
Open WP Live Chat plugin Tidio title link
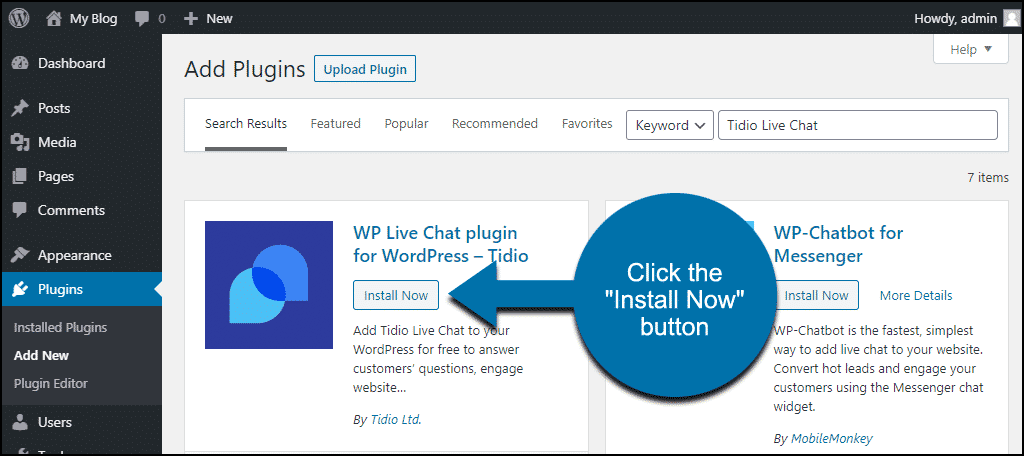441,244
